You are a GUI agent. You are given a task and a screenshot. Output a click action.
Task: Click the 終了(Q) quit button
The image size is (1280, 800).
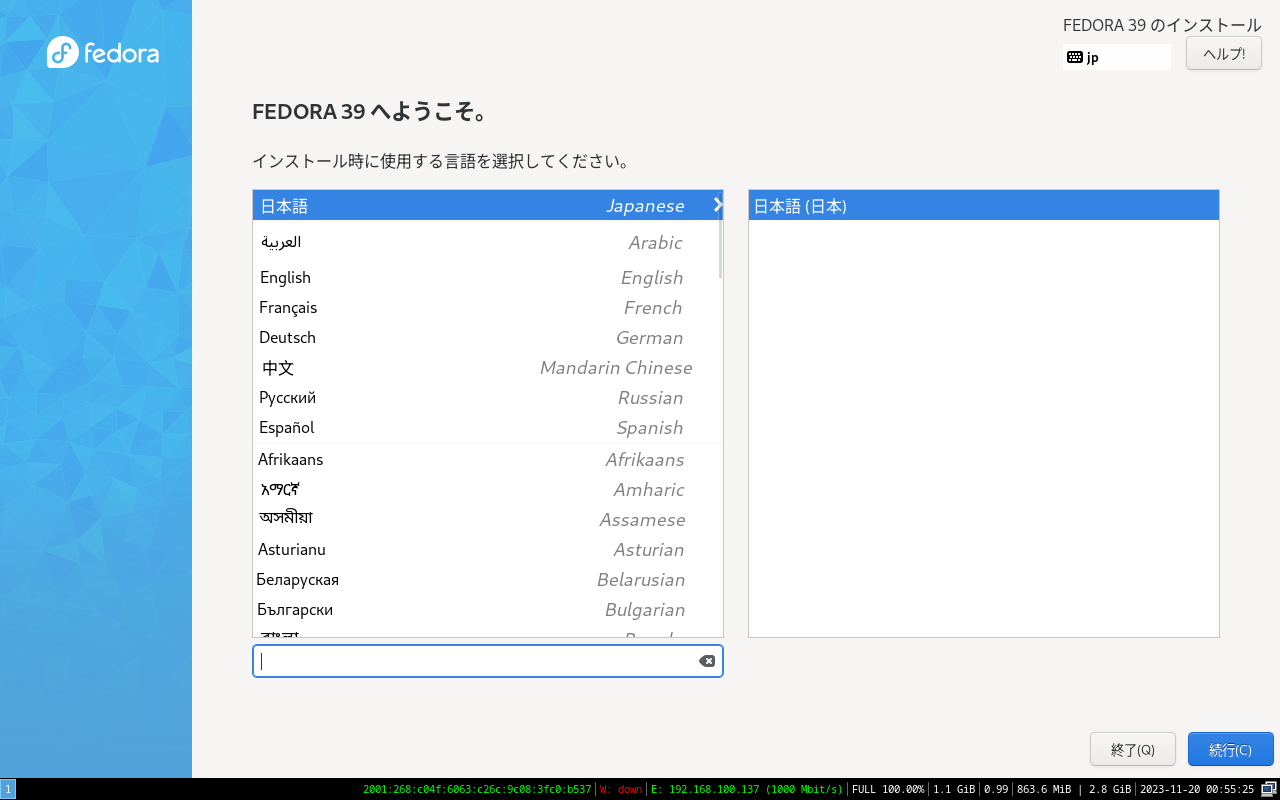pos(1133,749)
